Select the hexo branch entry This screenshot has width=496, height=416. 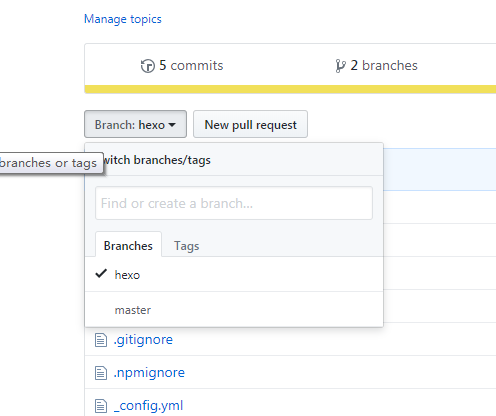234,275
